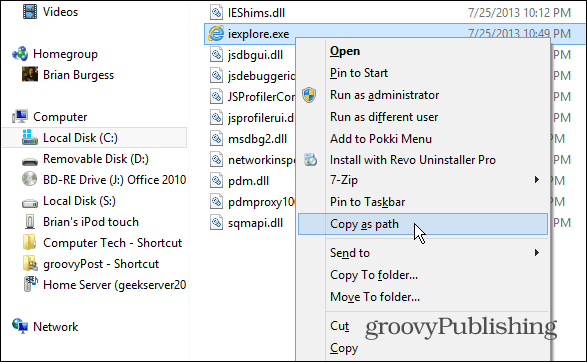Viewport: 587px width, 362px height.
Task: Open Home Server (geekserver20 entry
Action: point(114,285)
